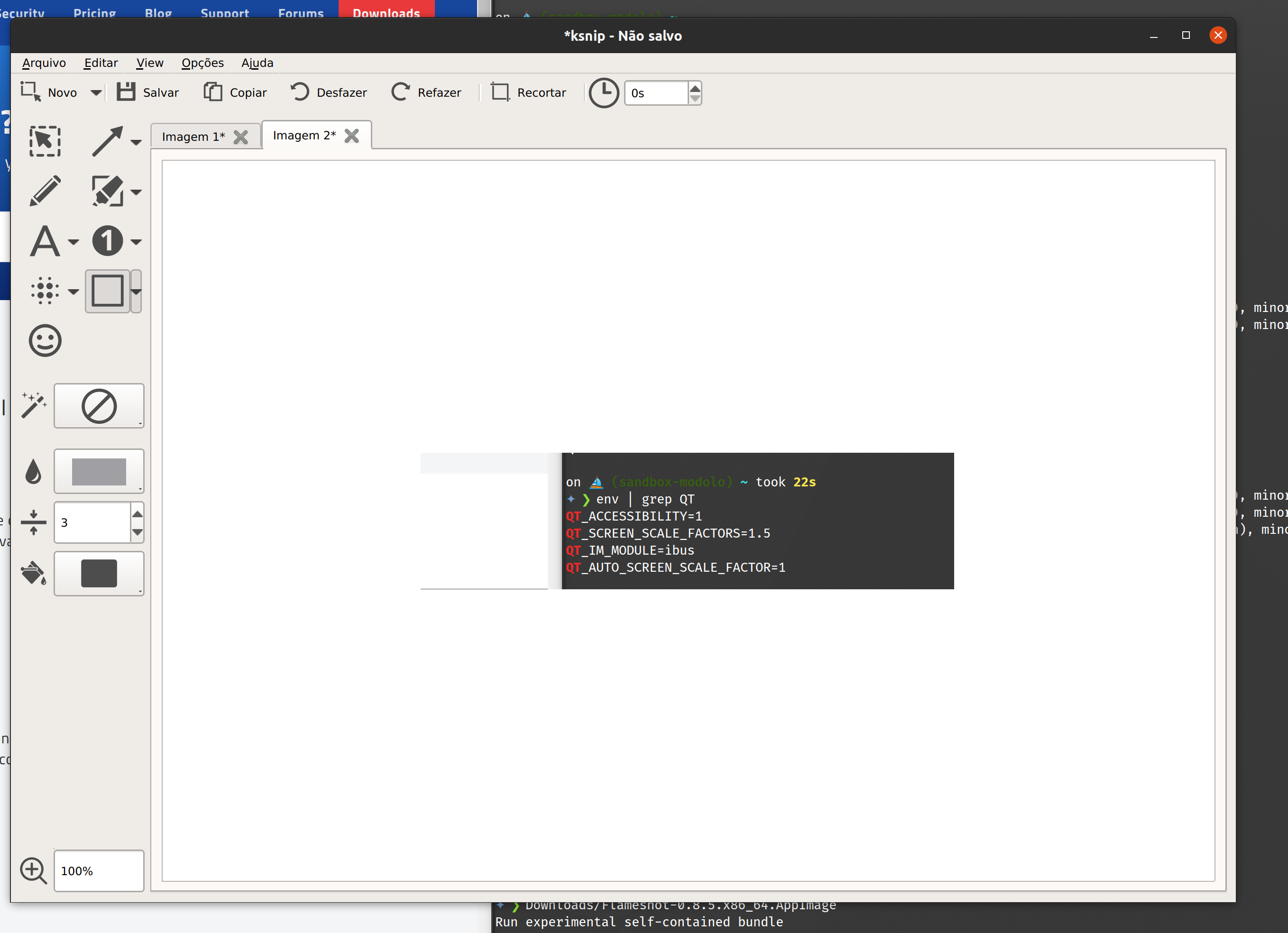Open the Novo capture mode dropdown
This screenshot has height=933, width=1288.
97,92
